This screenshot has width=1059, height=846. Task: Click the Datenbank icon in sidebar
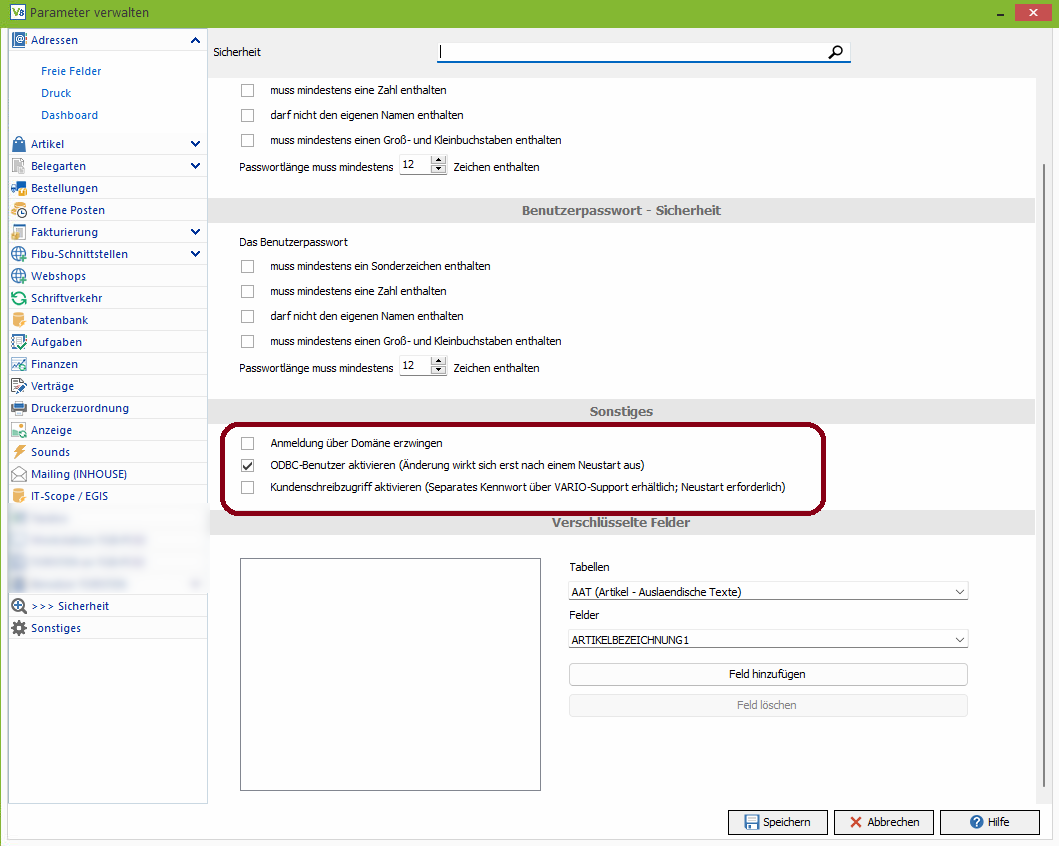point(19,320)
